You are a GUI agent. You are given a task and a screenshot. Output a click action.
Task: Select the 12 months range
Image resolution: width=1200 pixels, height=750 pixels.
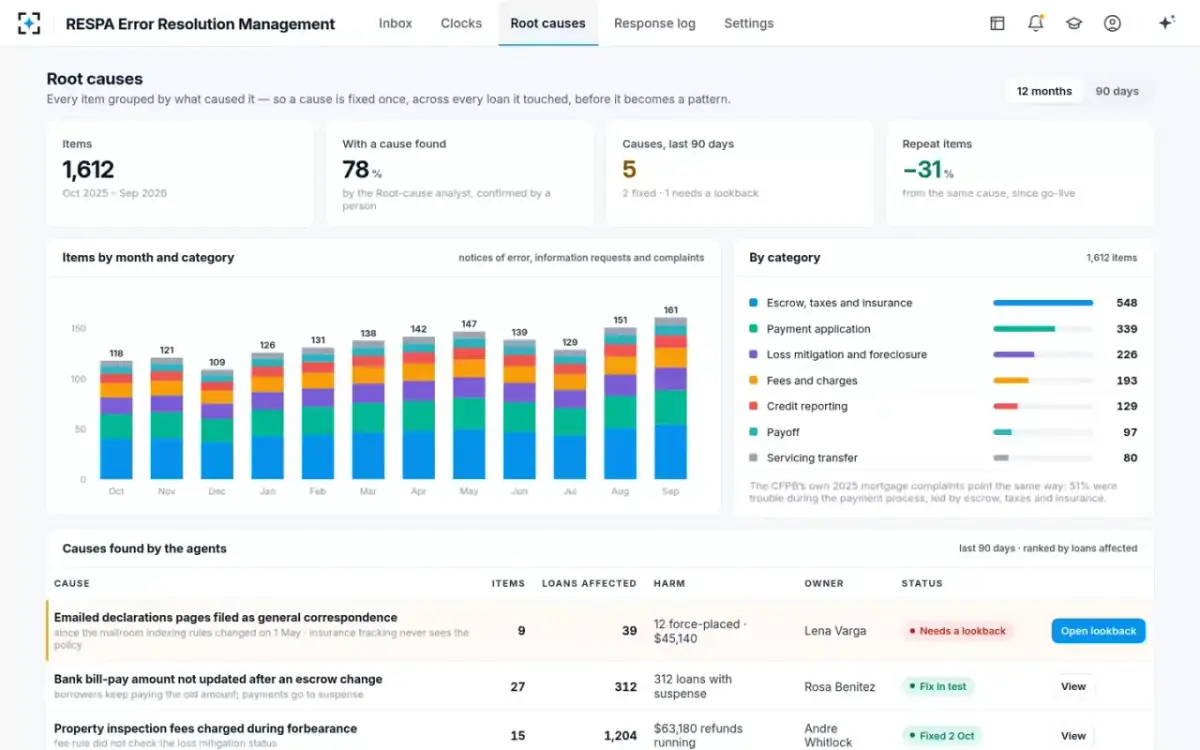[x=1044, y=91]
